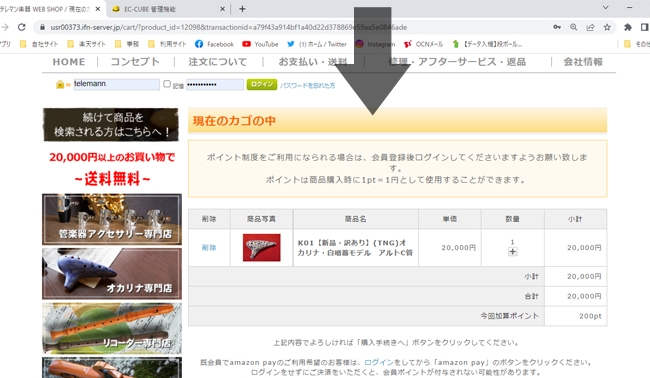Viewport: 650px width, 378px height.
Task: Click the 現在のカゴの中 heading
Action: [x=234, y=121]
